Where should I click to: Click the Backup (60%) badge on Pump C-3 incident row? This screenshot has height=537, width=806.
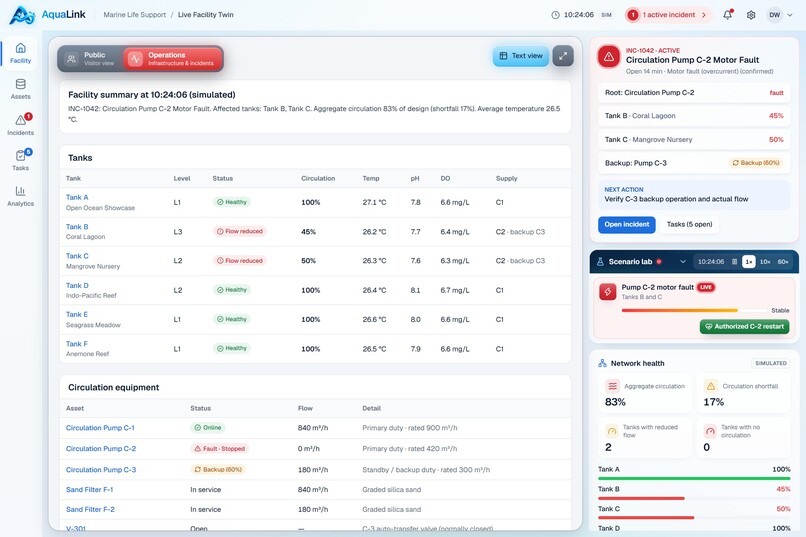pos(756,163)
